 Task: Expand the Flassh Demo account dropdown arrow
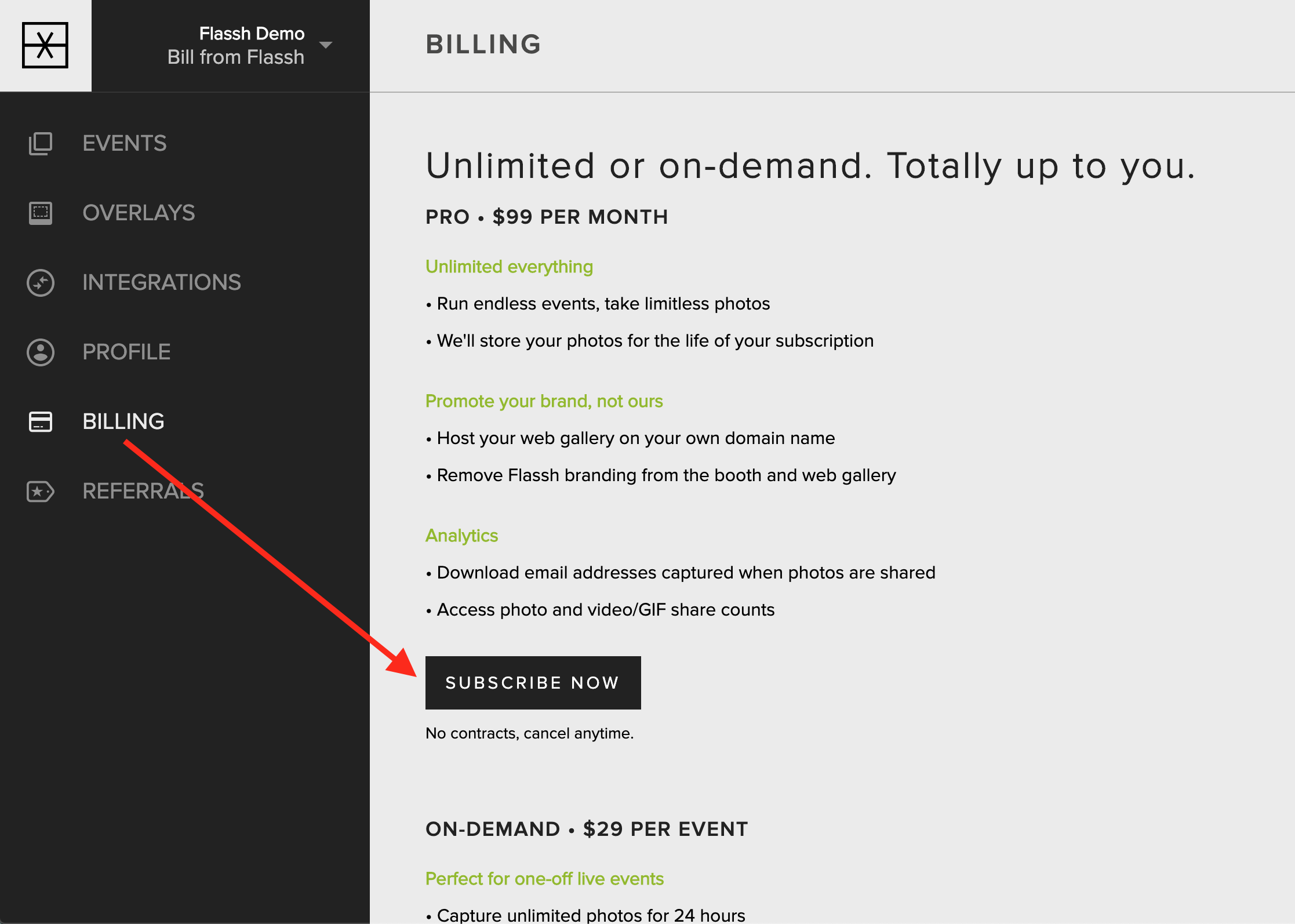pyautogui.click(x=326, y=45)
